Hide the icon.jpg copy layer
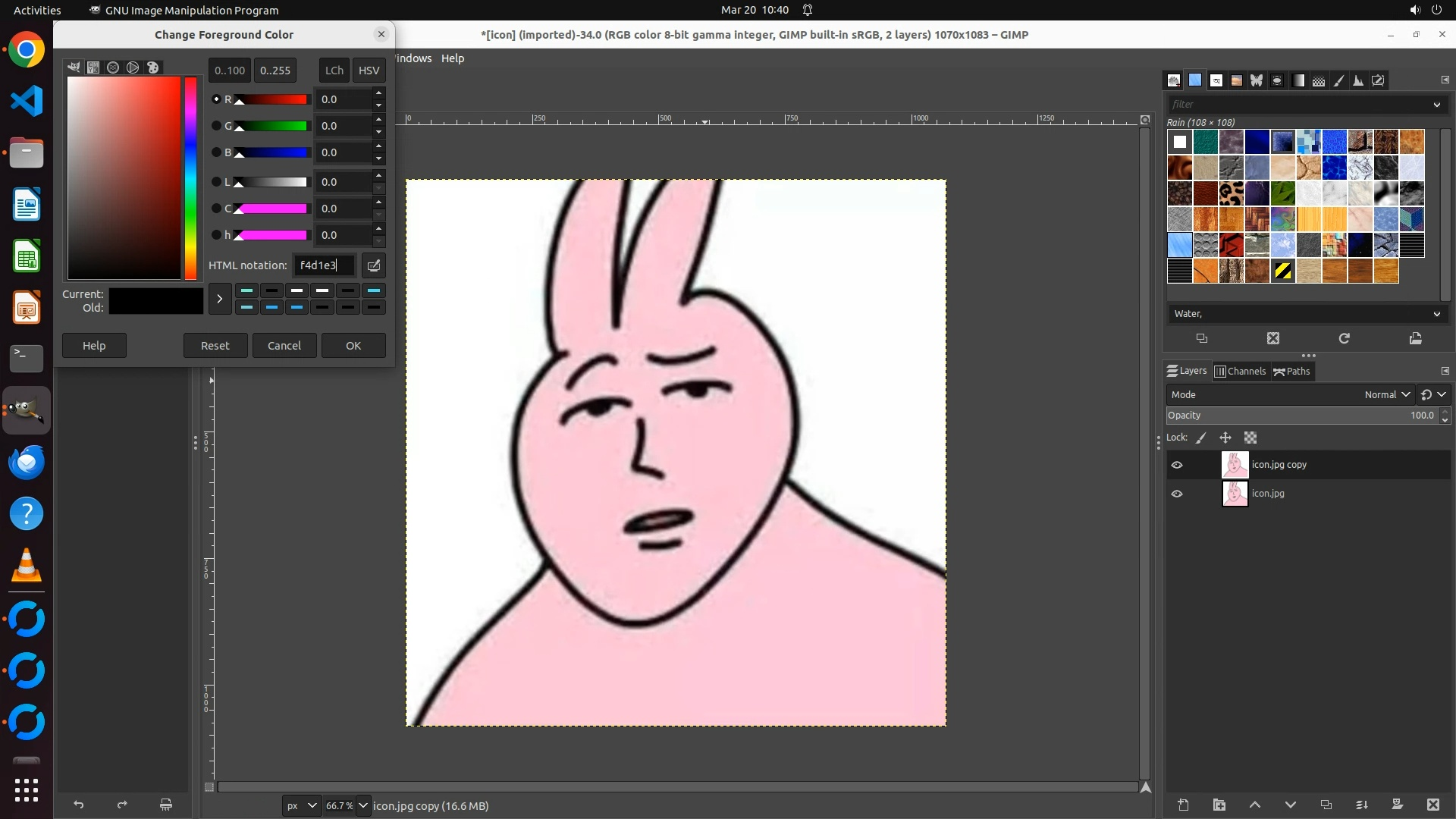Screen dimensions: 1456x819 point(1177,465)
